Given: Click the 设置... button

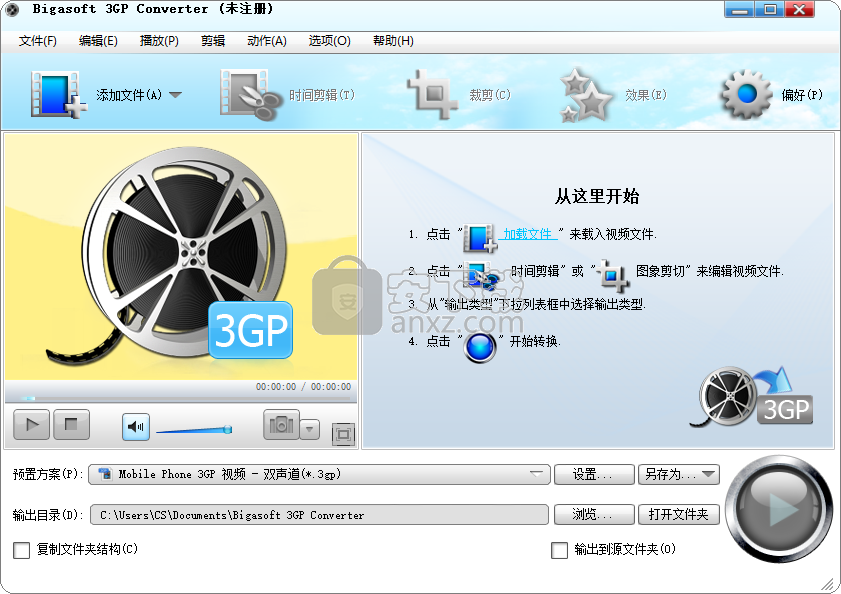Looking at the screenshot, I should (x=594, y=474).
